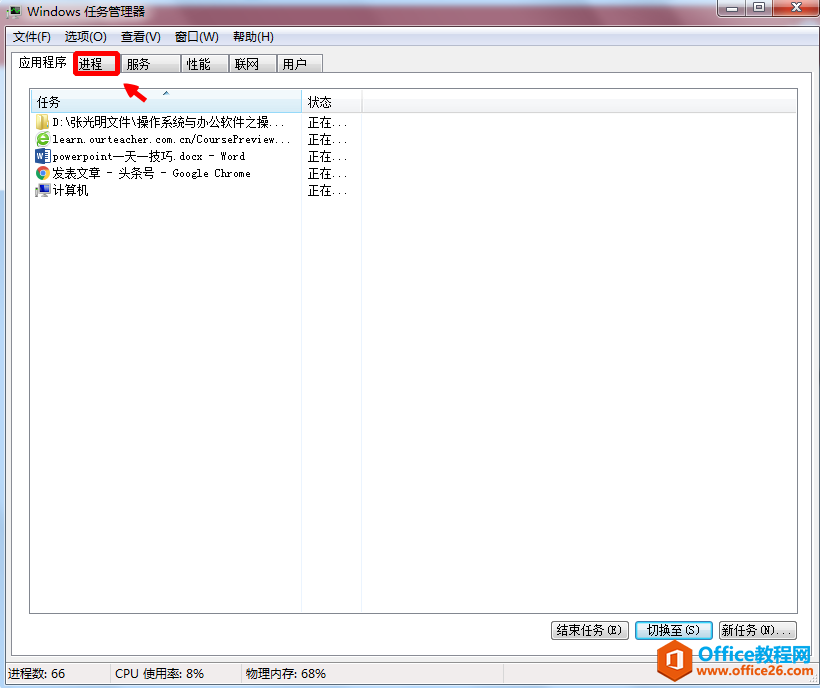Click the 进程数: 66 status bar entry

click(37, 673)
